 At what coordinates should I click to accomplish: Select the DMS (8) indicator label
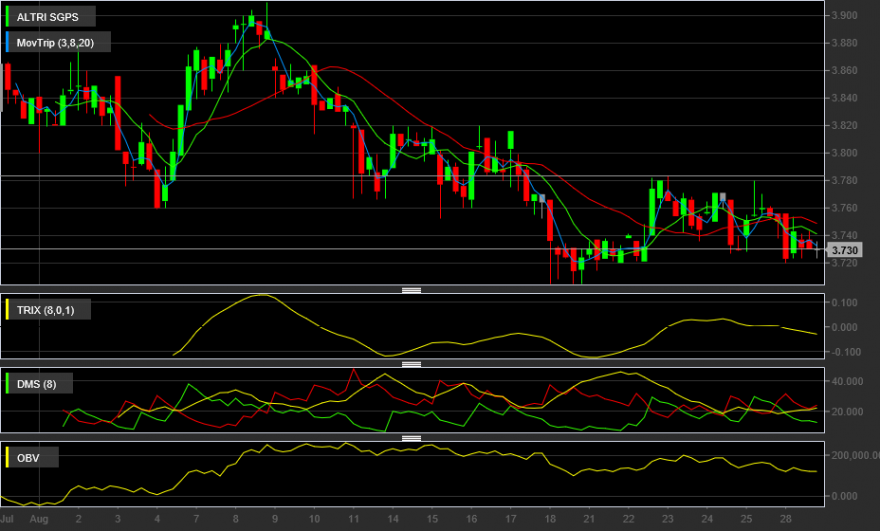click(x=38, y=384)
